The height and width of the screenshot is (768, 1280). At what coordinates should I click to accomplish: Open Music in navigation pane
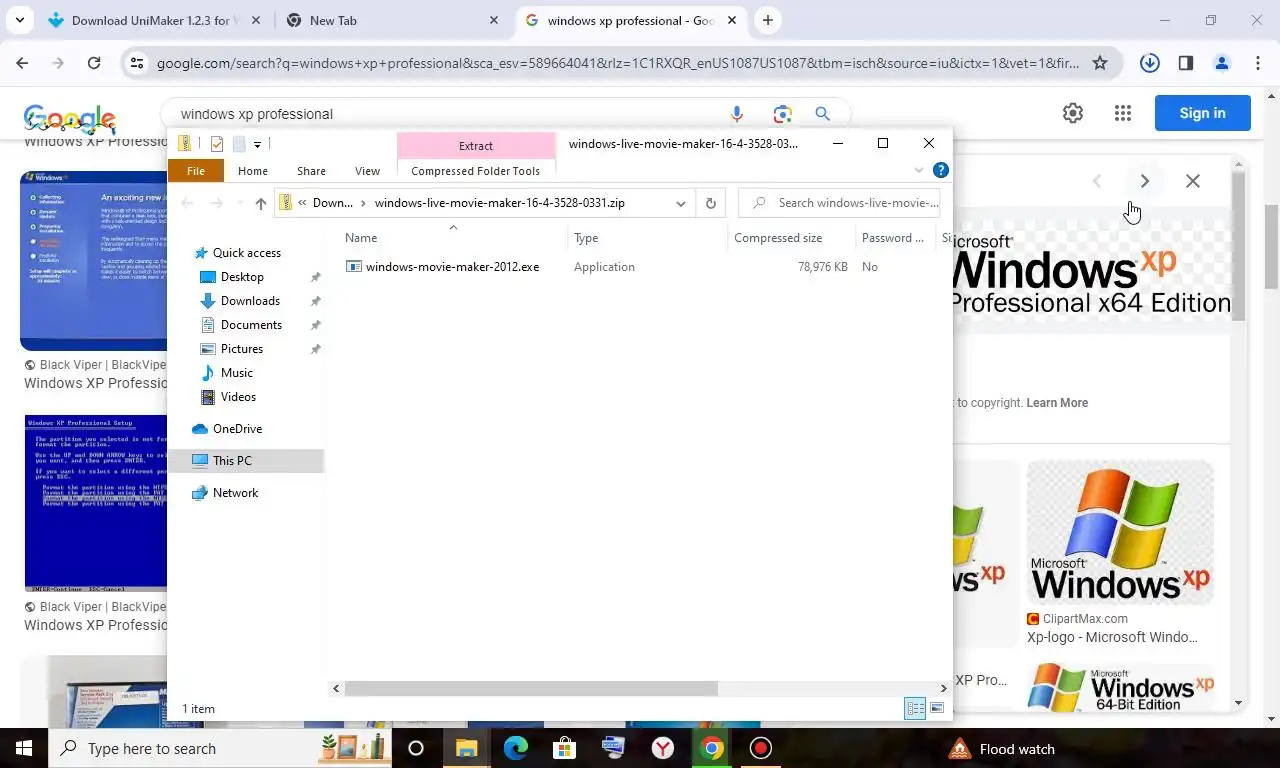[x=236, y=373]
